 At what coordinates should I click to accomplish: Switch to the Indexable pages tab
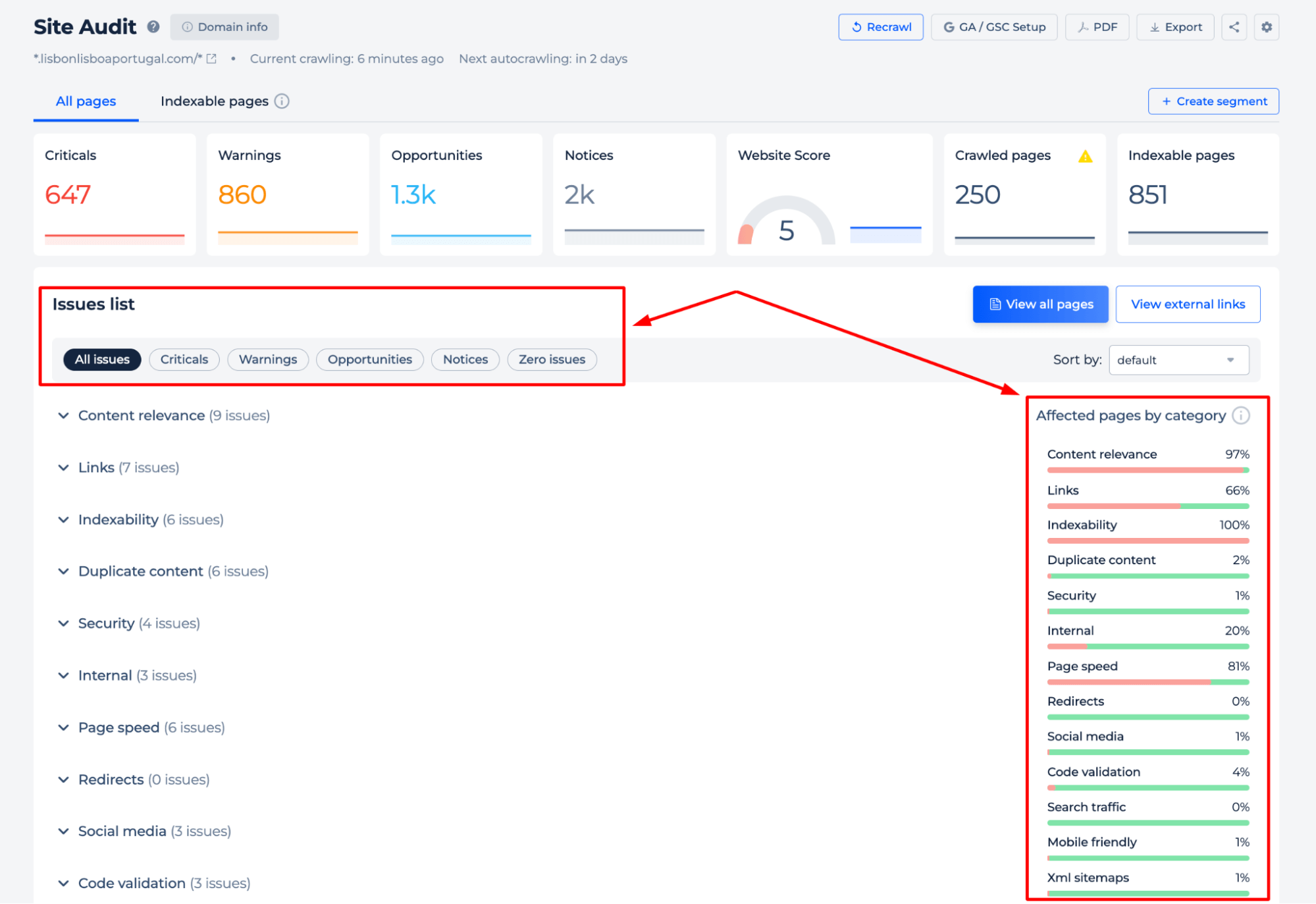(x=215, y=101)
